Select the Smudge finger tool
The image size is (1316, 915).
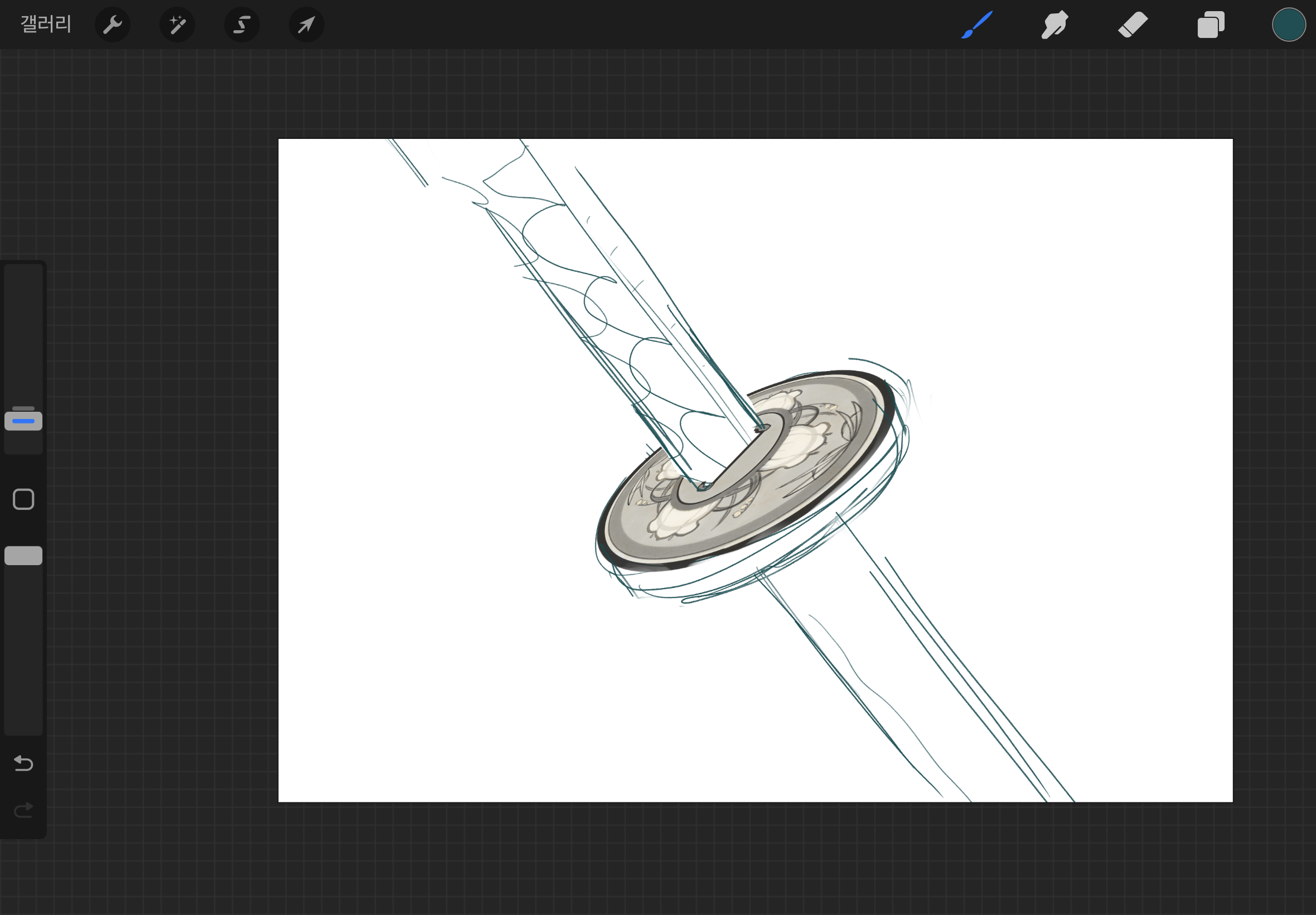click(x=1054, y=25)
